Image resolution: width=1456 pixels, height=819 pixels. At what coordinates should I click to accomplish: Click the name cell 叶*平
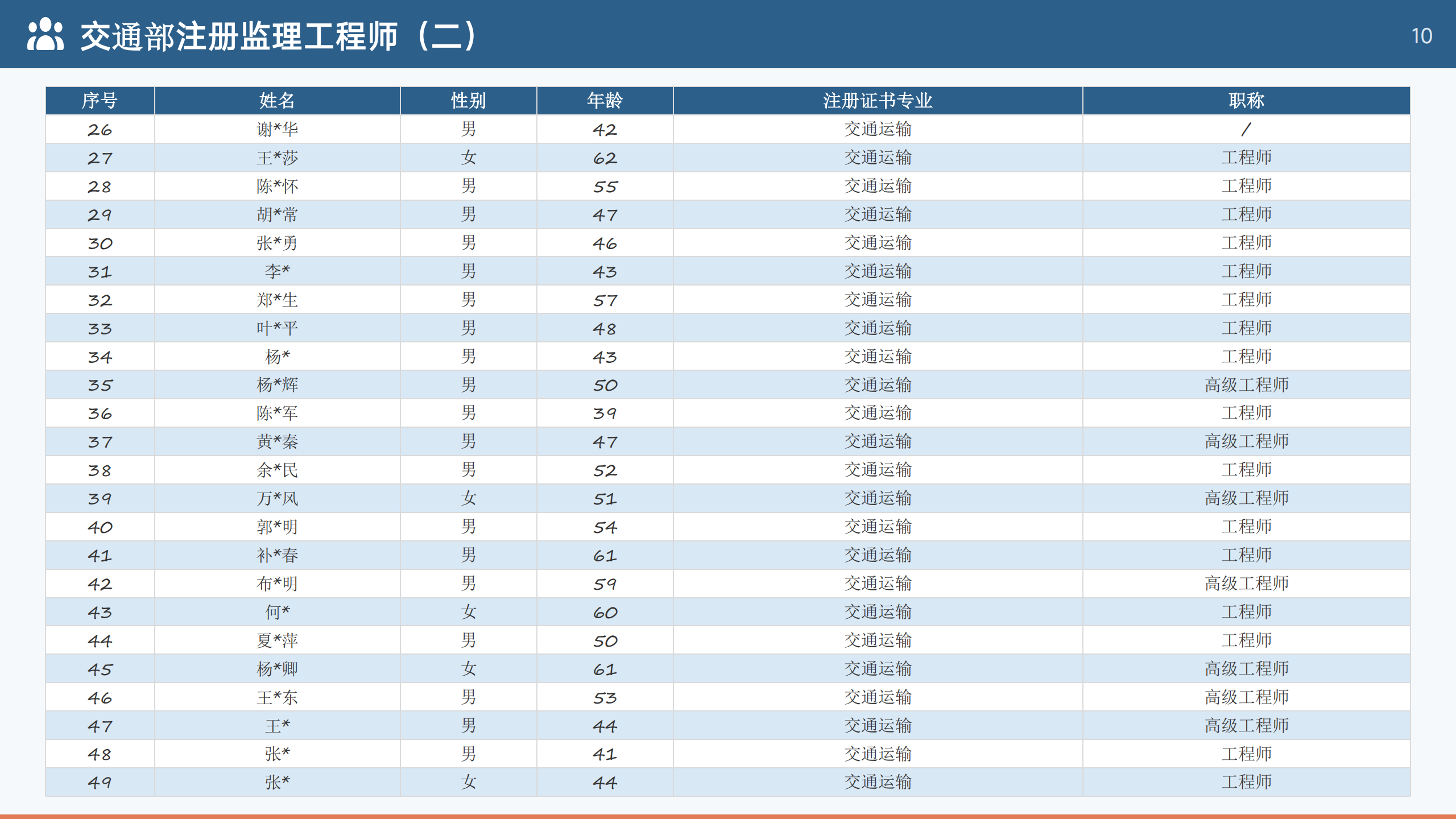tap(278, 328)
